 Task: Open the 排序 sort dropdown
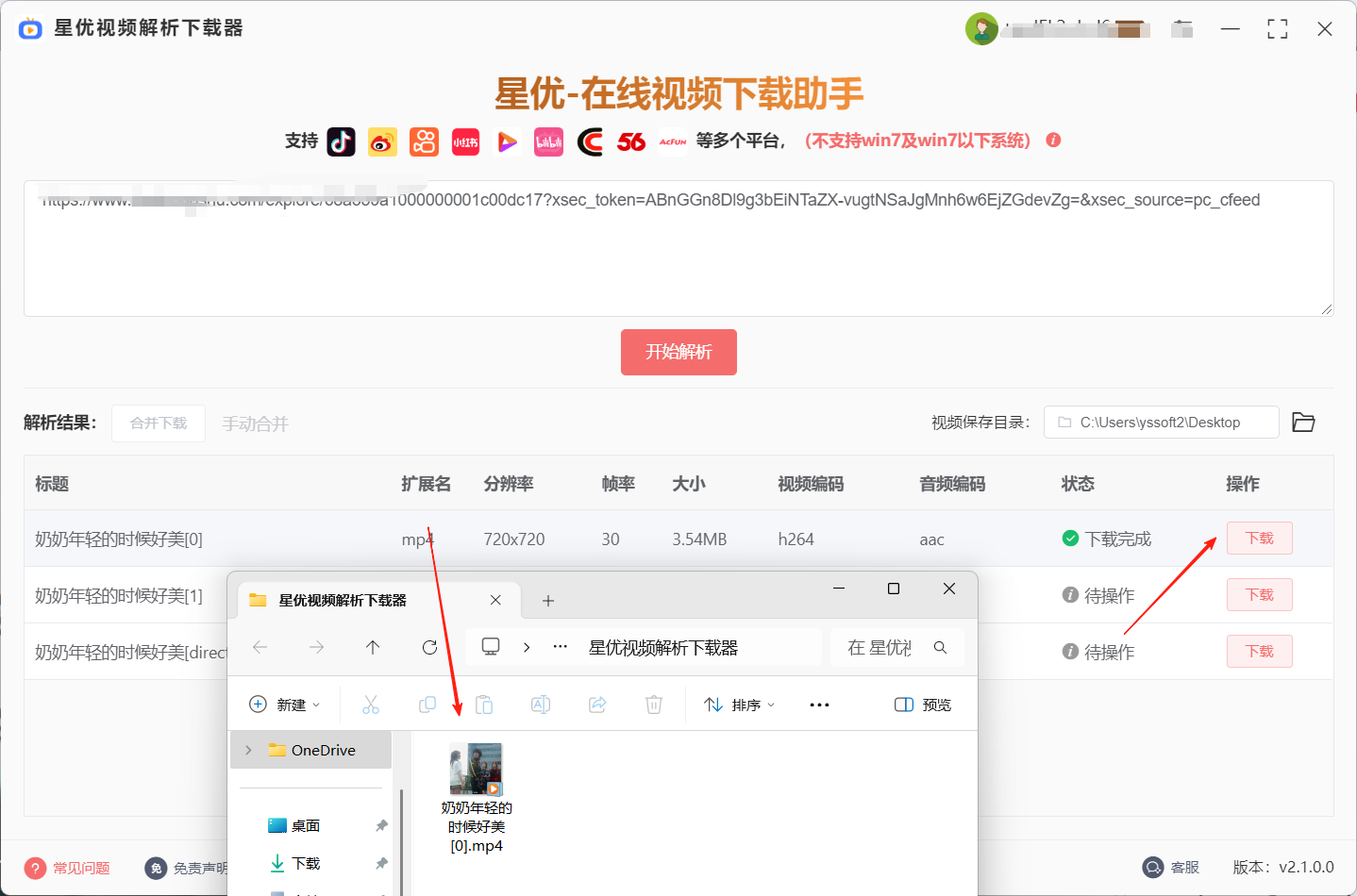[740, 705]
